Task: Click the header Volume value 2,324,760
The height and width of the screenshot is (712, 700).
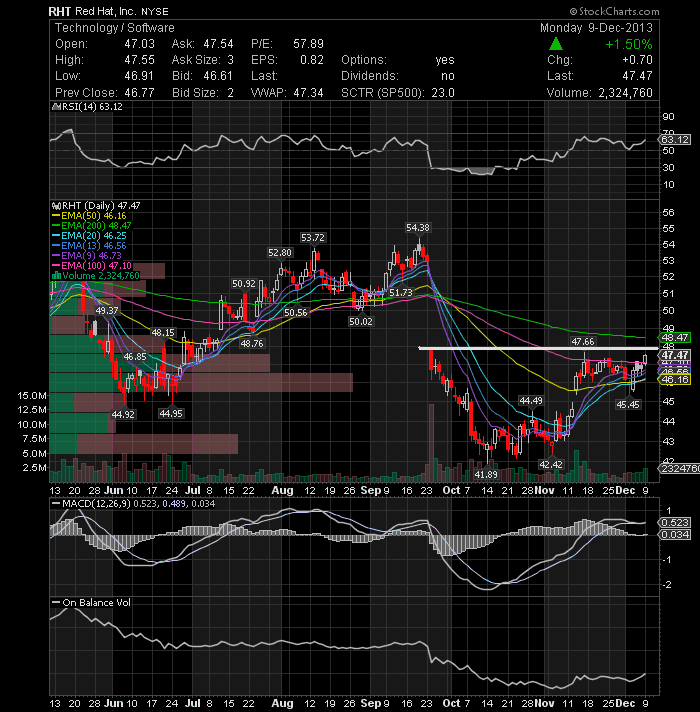Action: pos(625,93)
